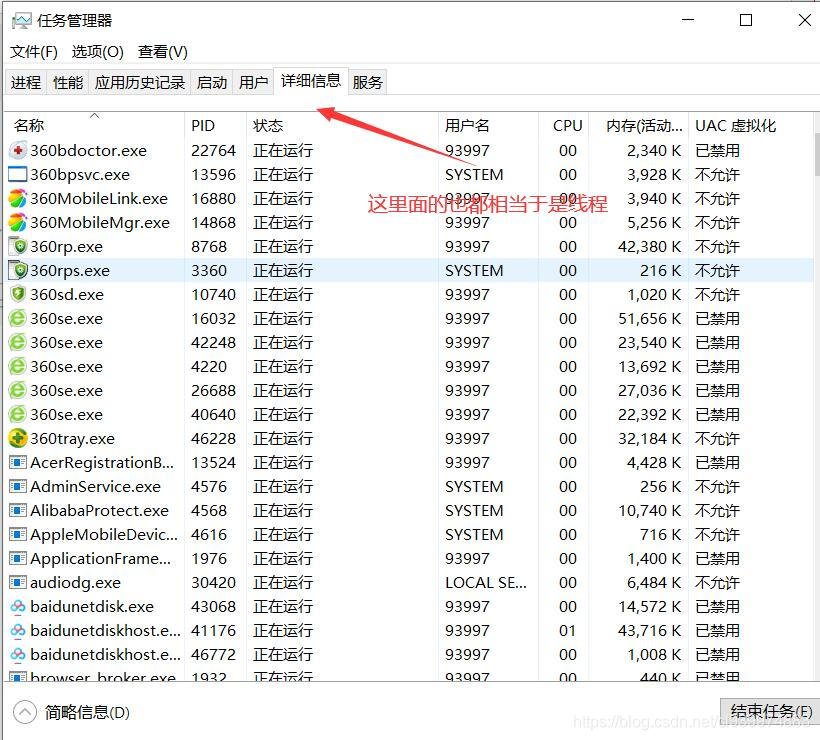This screenshot has height=740, width=820.
Task: Click 正在运行 status for AdminService.exe
Action: 283,486
